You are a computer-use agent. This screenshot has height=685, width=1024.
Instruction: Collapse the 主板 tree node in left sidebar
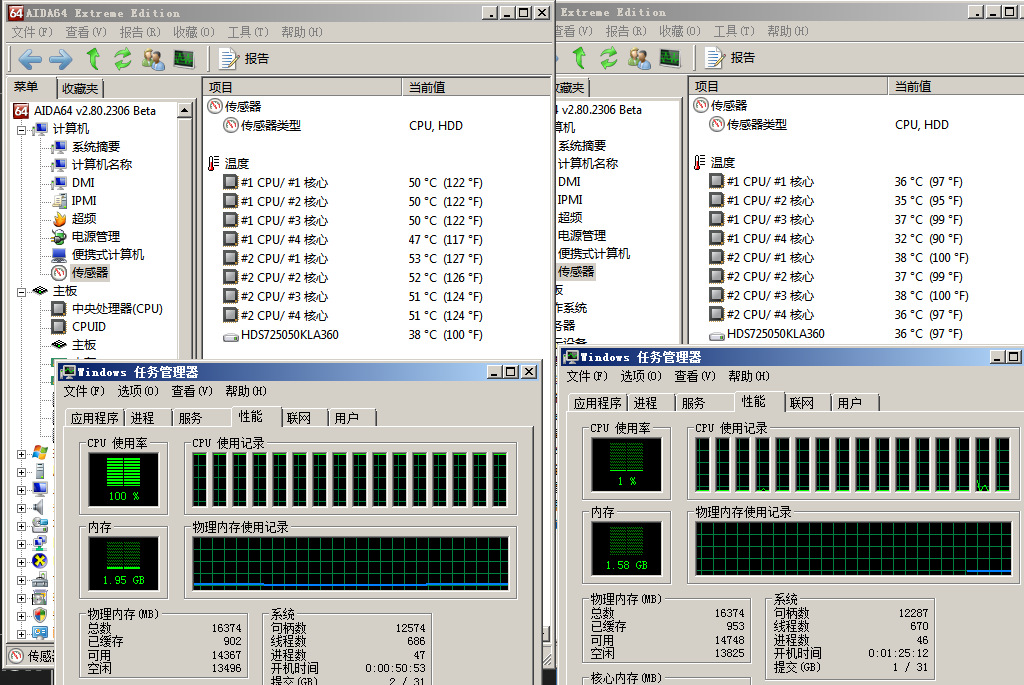[22, 291]
